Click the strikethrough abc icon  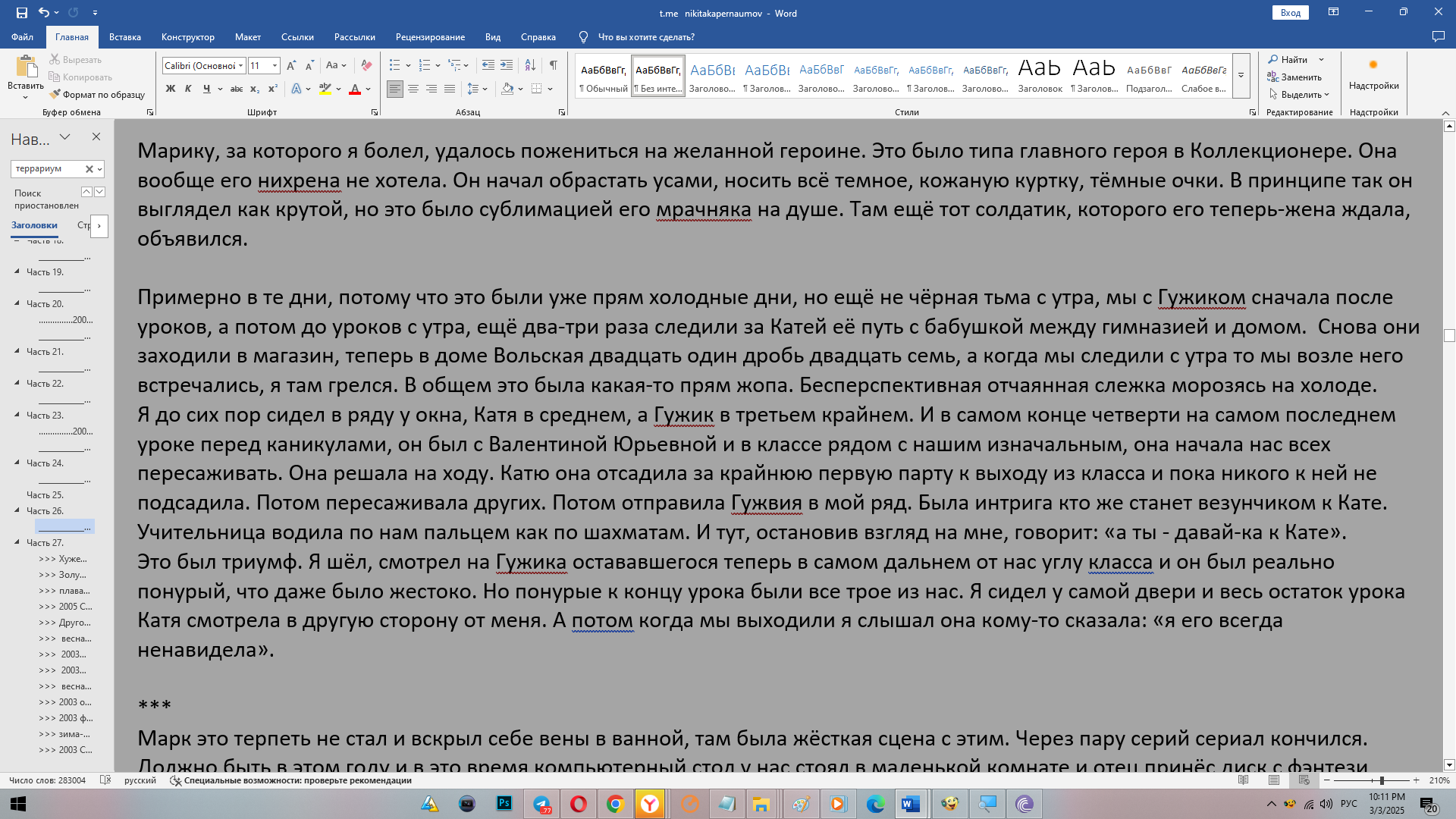pos(236,89)
